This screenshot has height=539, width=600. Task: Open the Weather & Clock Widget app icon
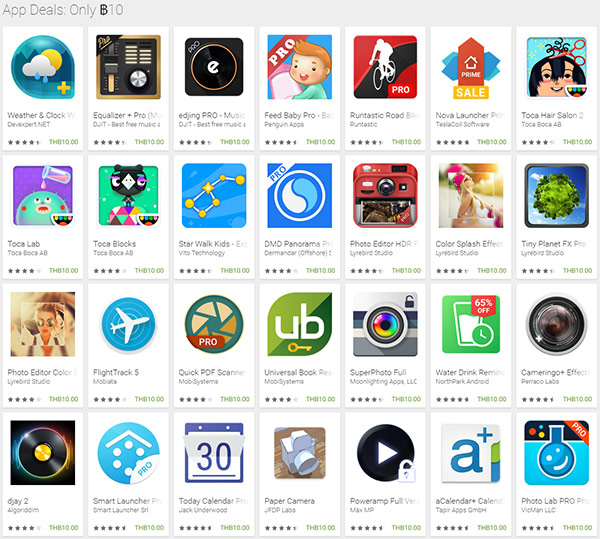pos(42,67)
